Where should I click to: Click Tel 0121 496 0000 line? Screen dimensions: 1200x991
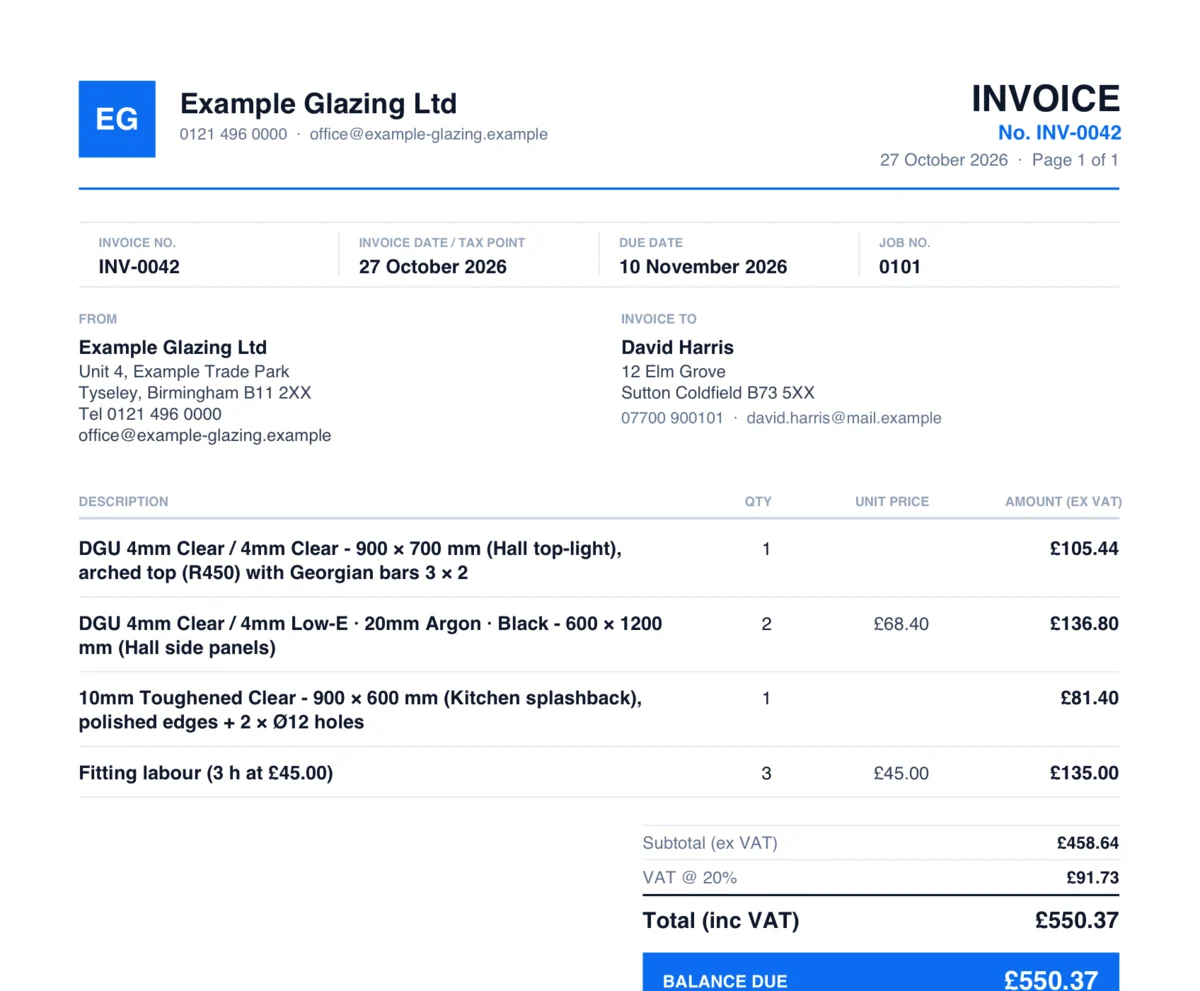(x=150, y=414)
